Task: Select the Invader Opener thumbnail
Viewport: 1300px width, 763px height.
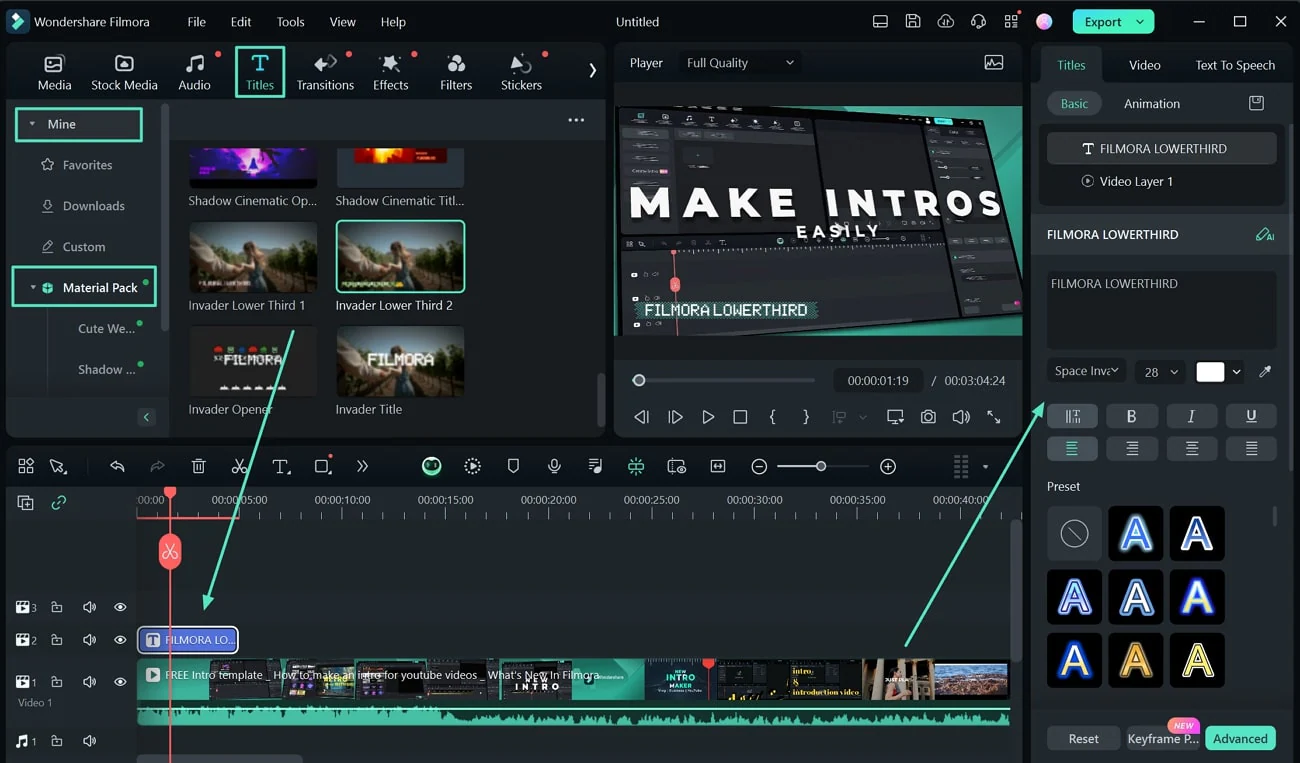Action: click(x=253, y=361)
